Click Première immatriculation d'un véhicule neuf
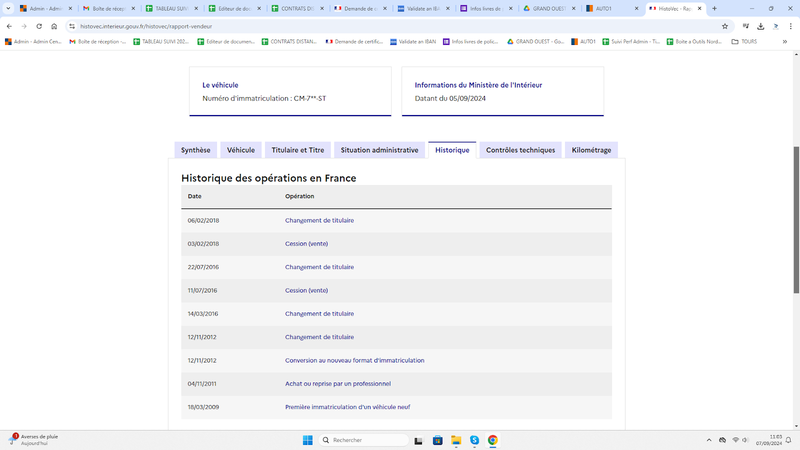The height and width of the screenshot is (450, 800). 347,407
